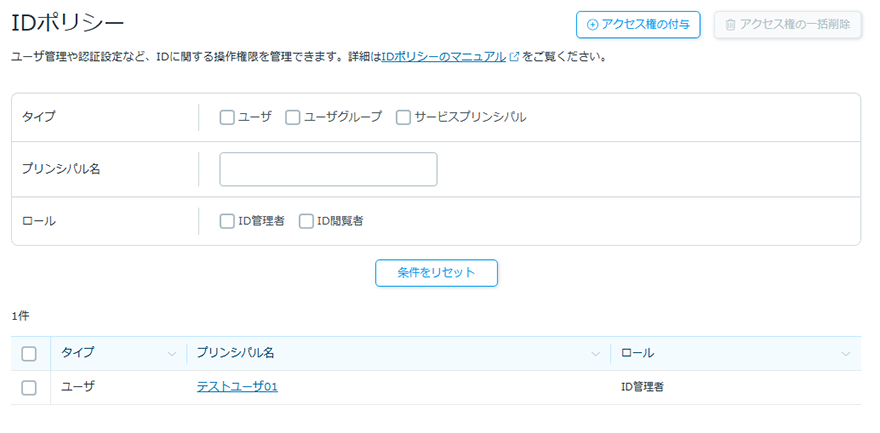Click the plus icon on アクセス権の付与
Screen dimensions: 880x433
[592, 25]
